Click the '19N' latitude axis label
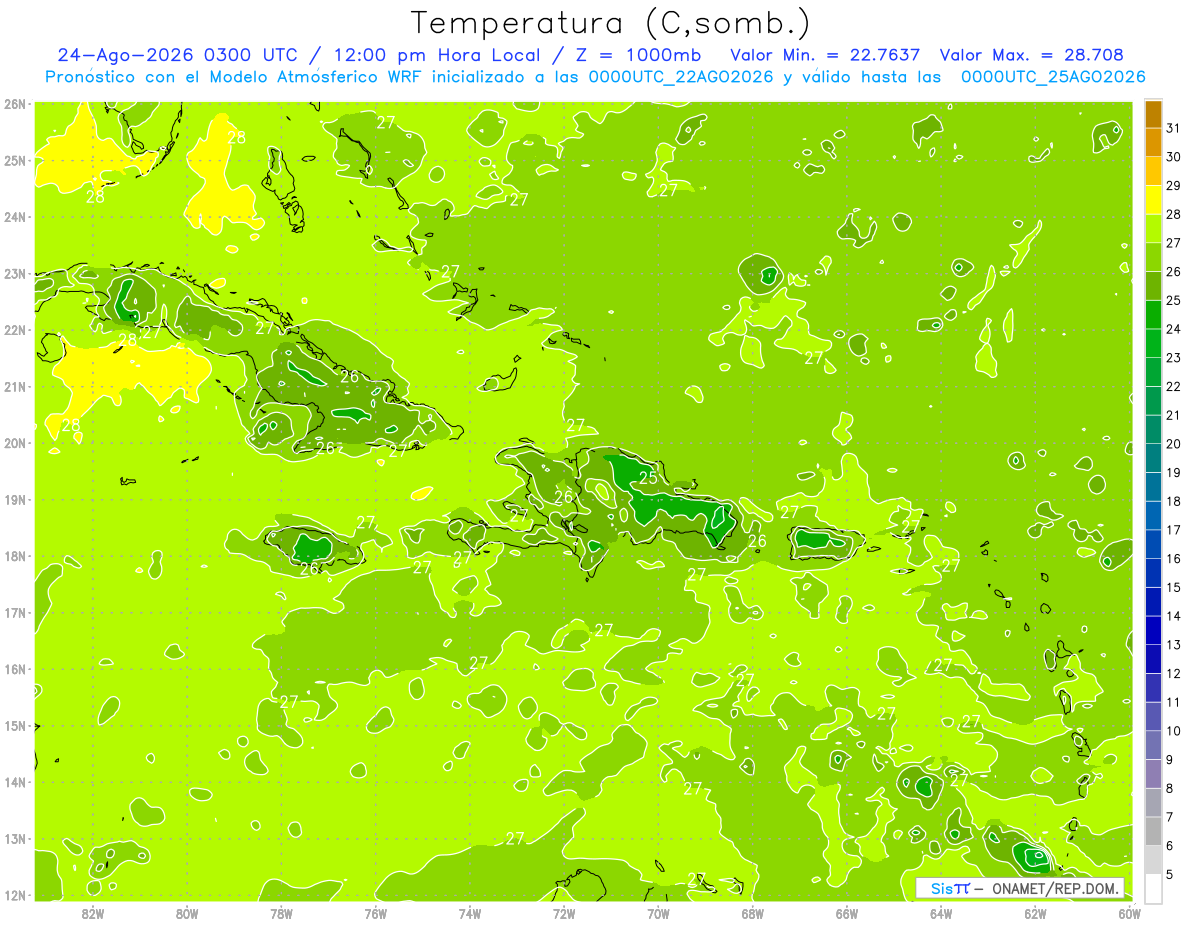Screen dimensions: 1200x927 [14, 499]
